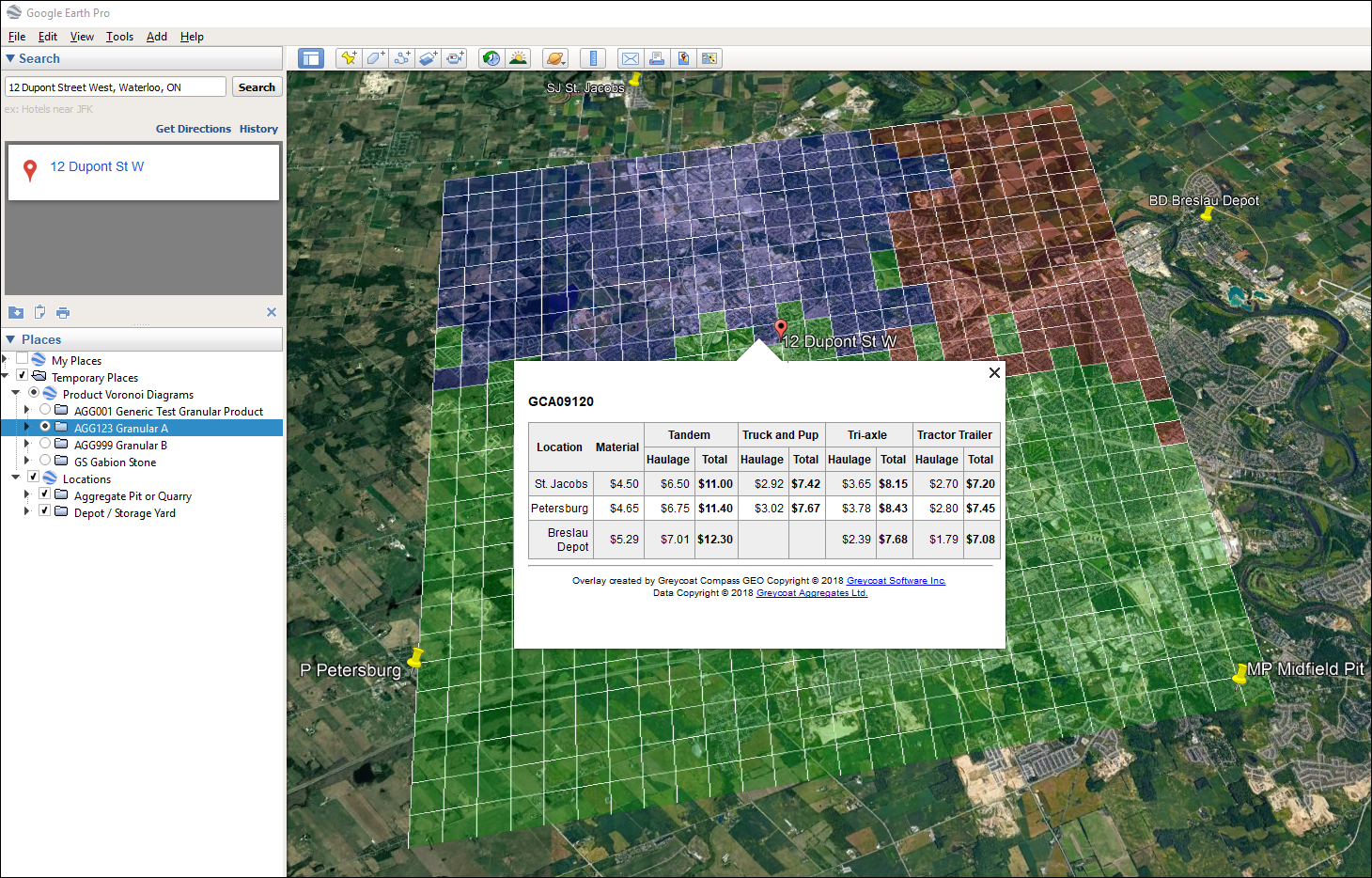The width and height of the screenshot is (1372, 878).
Task: Select the AGG999 Granular B radio button
Action: click(45, 445)
